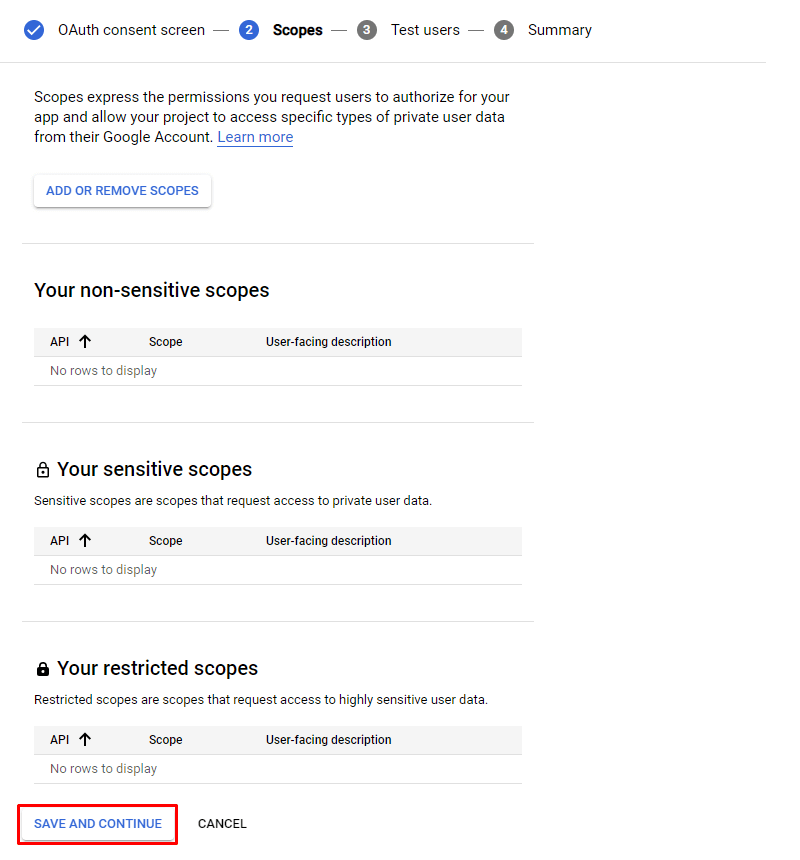
Task: Click the Scope column header
Action: pos(165,340)
